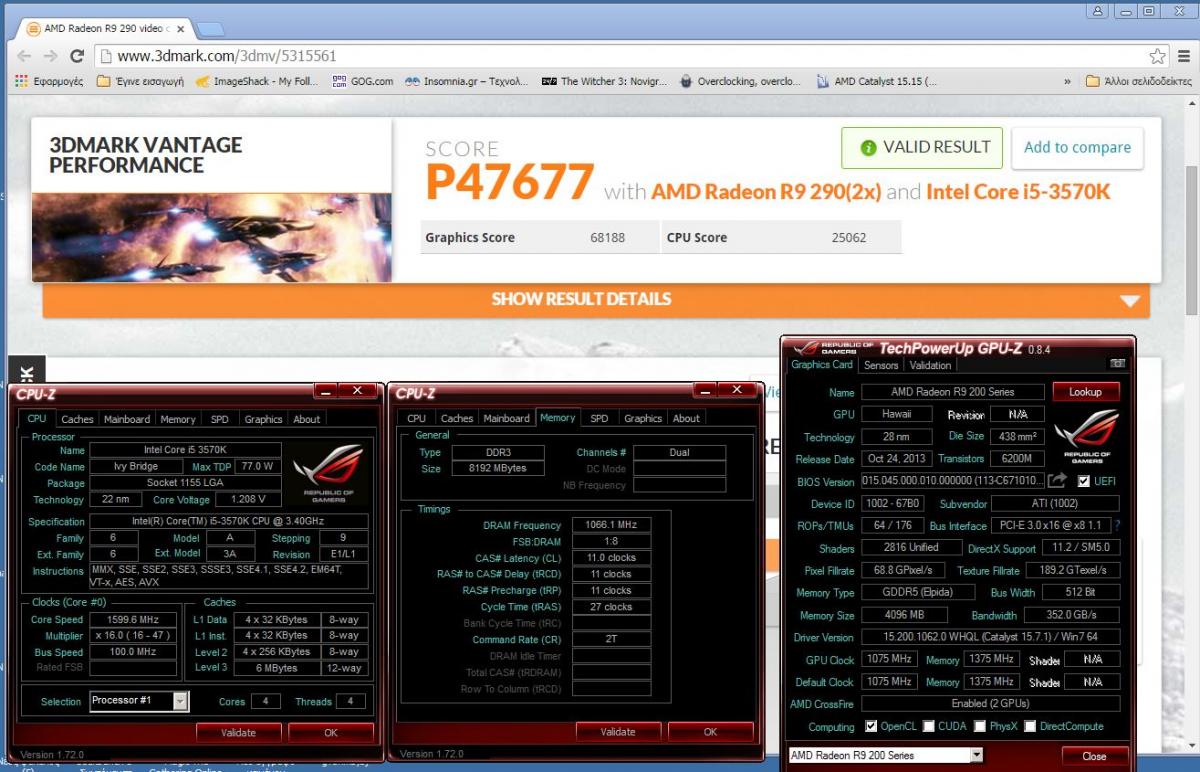Click Validate in CPU-Z memory window
The image size is (1200, 772).
click(x=617, y=732)
